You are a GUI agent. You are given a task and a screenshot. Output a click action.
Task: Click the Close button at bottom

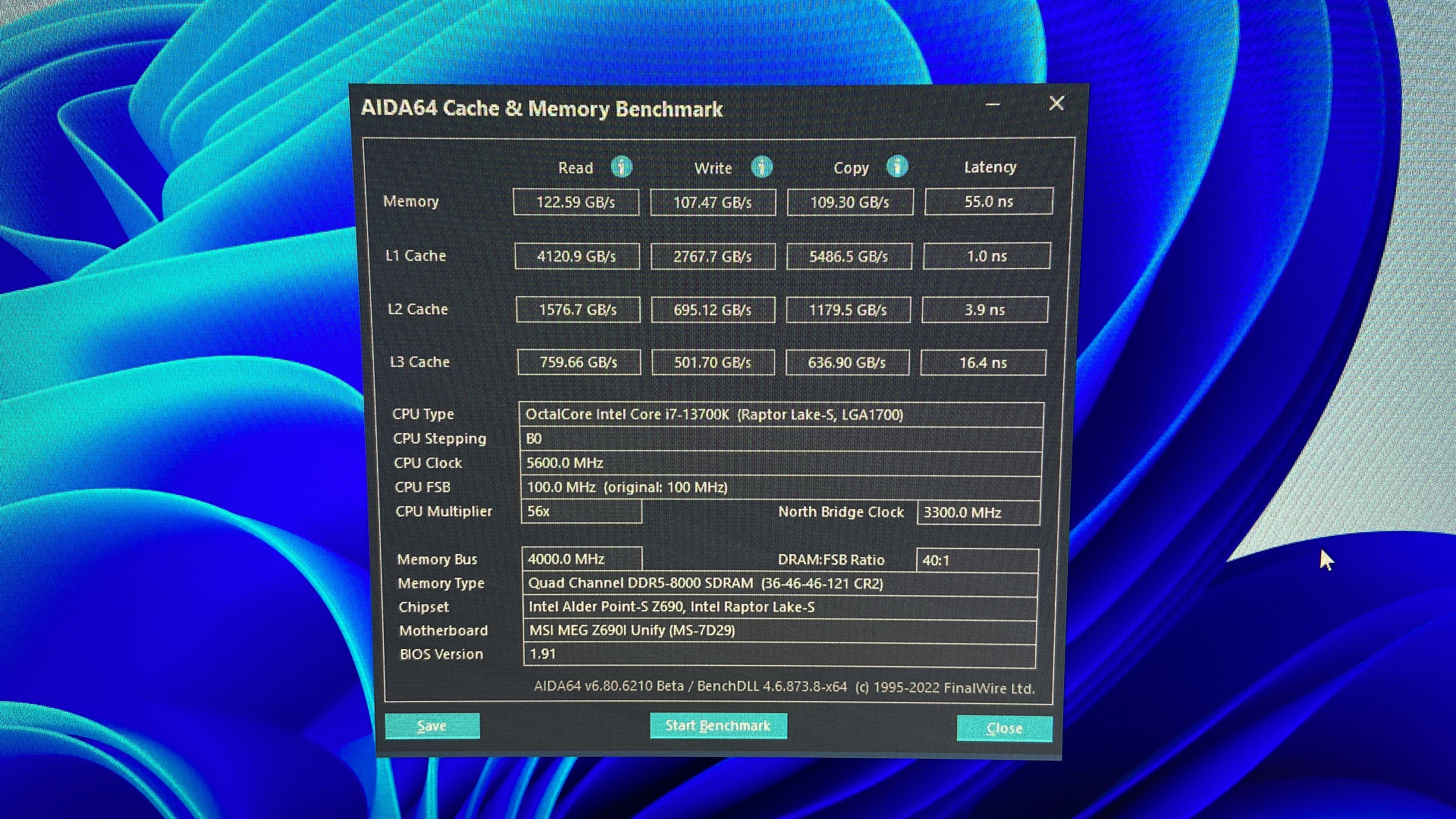click(x=1004, y=728)
